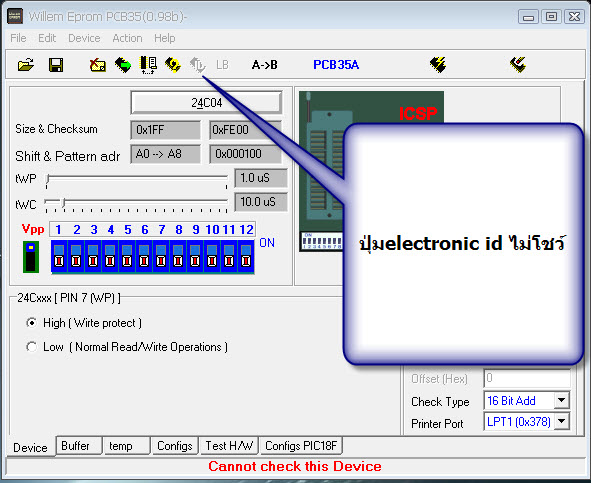Click the verify chip against buffer icon

(x=148, y=65)
